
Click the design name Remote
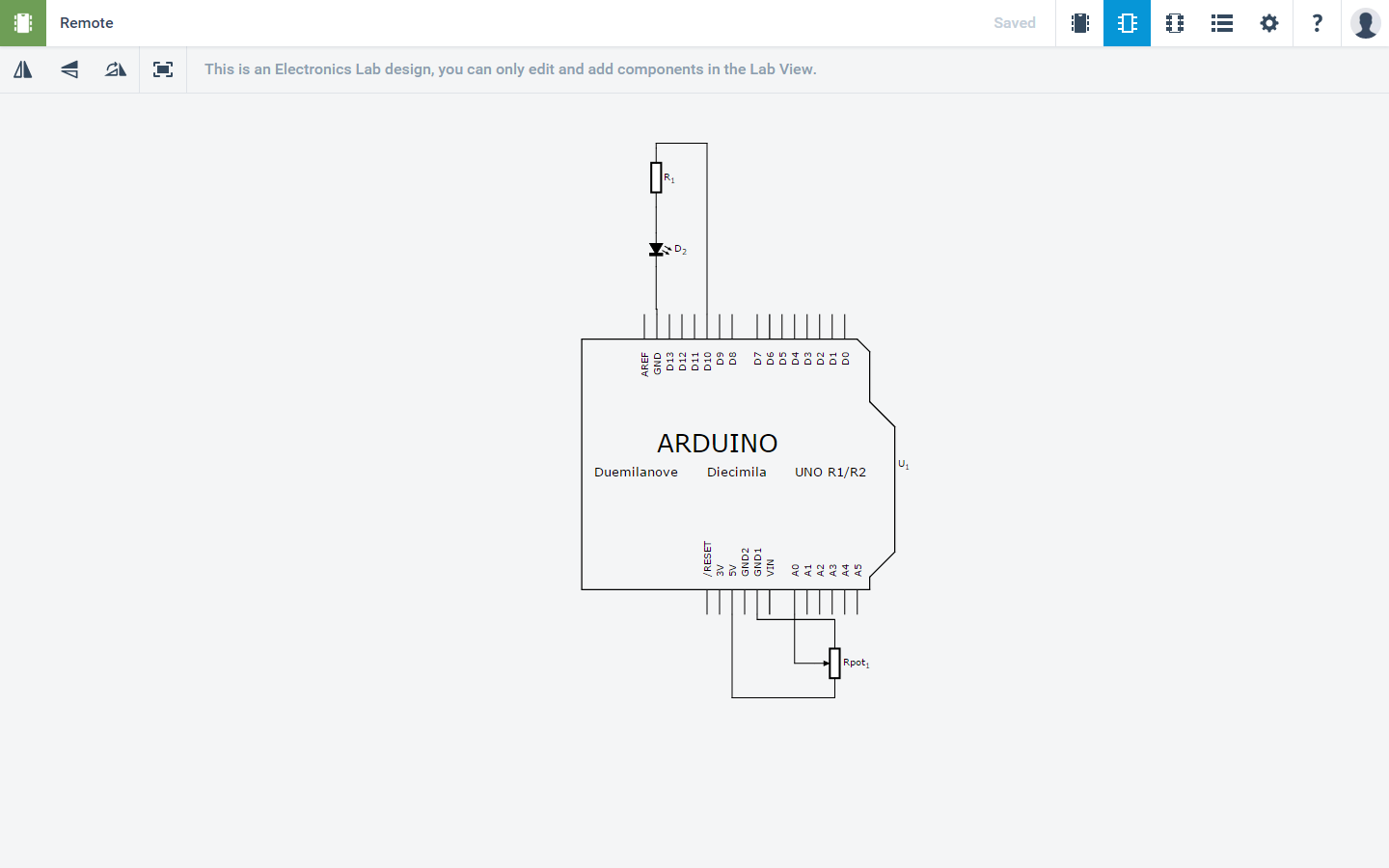click(x=87, y=23)
